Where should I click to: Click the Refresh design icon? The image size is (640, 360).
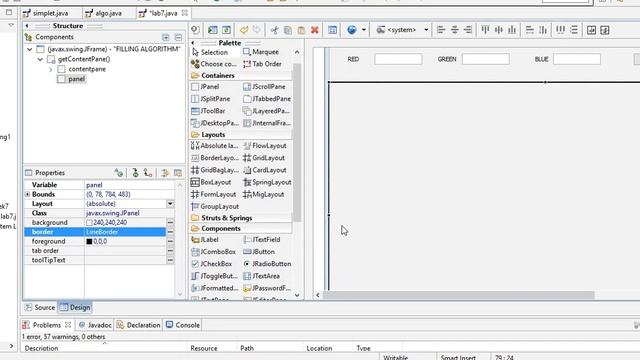coord(226,30)
